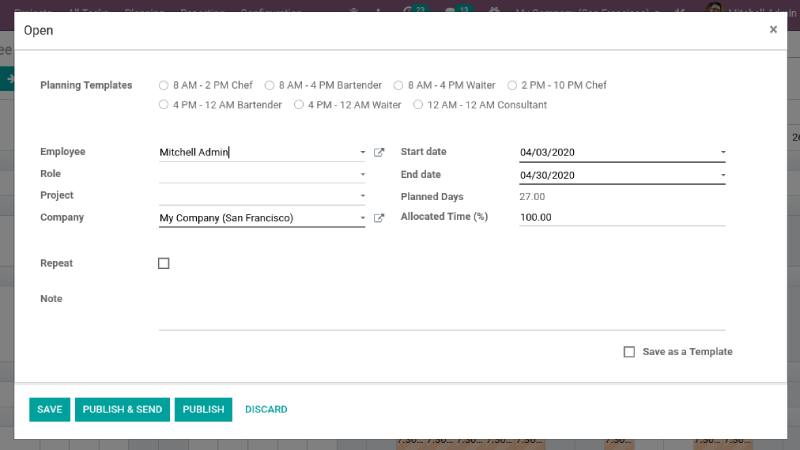Screen dimensions: 800x450
Task: Check Save as a Template
Action: point(629,352)
